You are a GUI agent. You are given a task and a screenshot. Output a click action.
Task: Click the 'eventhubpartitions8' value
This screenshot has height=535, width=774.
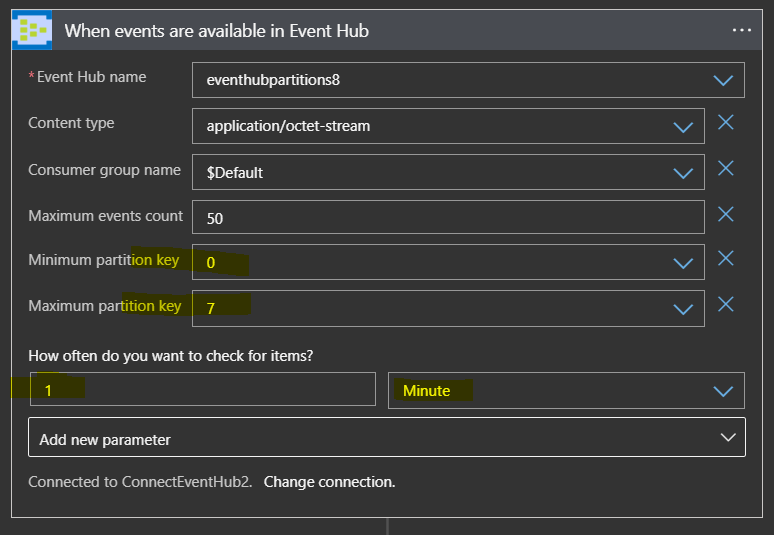[x=273, y=80]
